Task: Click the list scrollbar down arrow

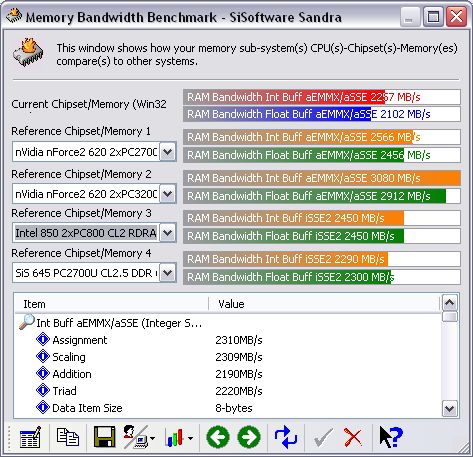Action: 450,408
